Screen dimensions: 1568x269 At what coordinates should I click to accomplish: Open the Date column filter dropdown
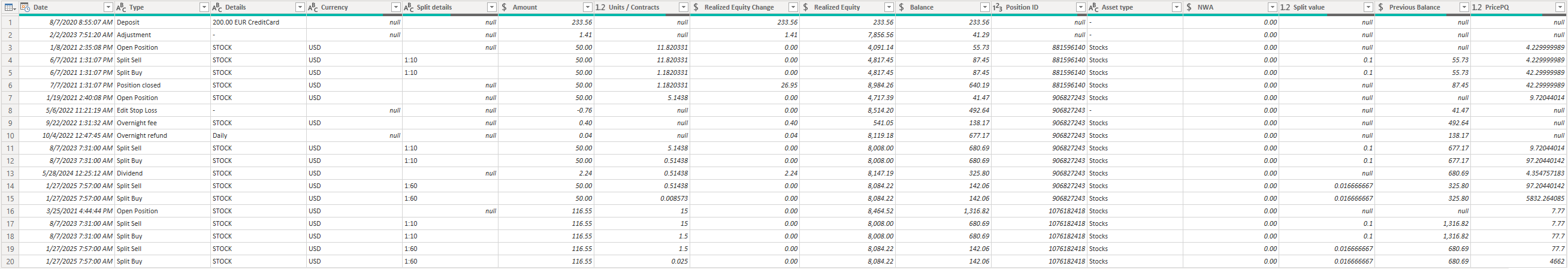[108, 7]
